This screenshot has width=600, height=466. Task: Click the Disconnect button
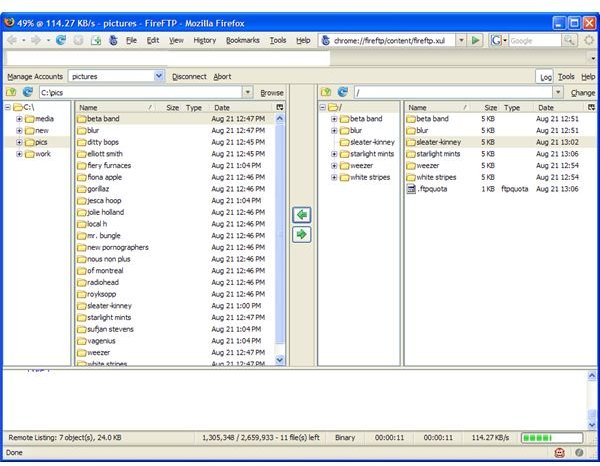pyautogui.click(x=189, y=77)
